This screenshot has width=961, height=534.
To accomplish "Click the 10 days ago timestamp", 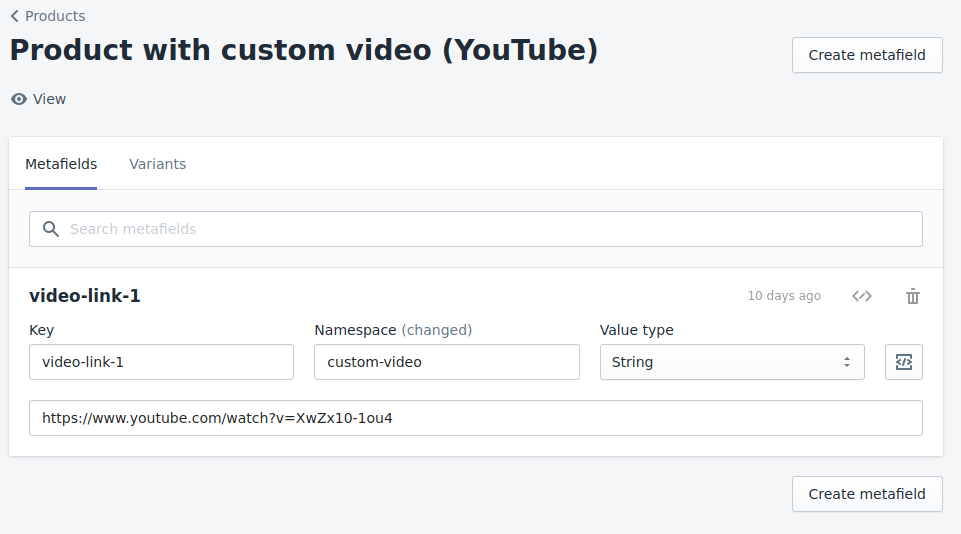I will click(x=784, y=296).
